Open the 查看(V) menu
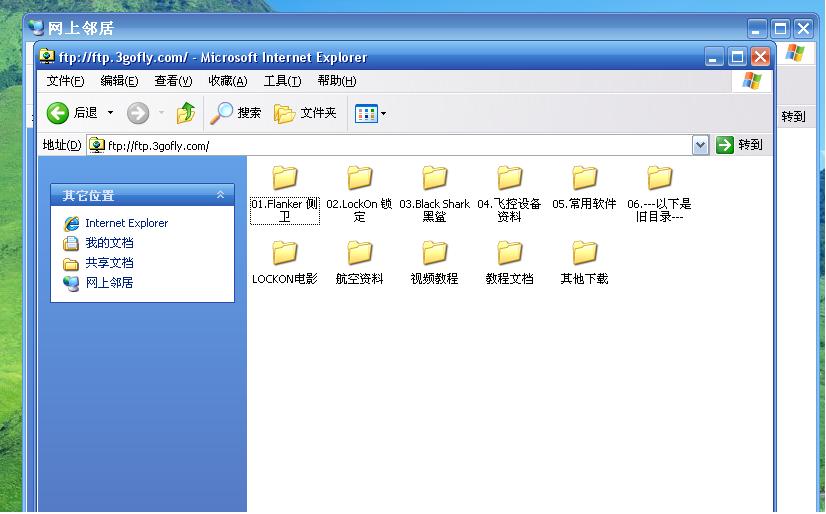826x514 pixels. coord(173,81)
